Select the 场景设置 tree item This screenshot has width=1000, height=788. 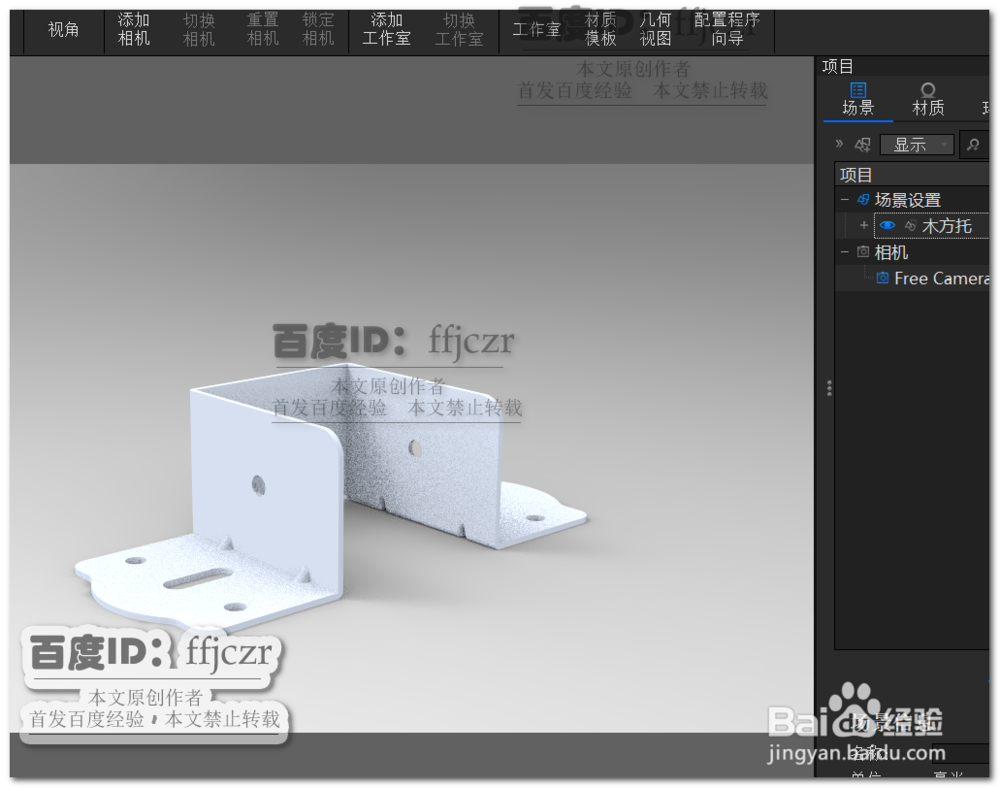click(x=908, y=200)
